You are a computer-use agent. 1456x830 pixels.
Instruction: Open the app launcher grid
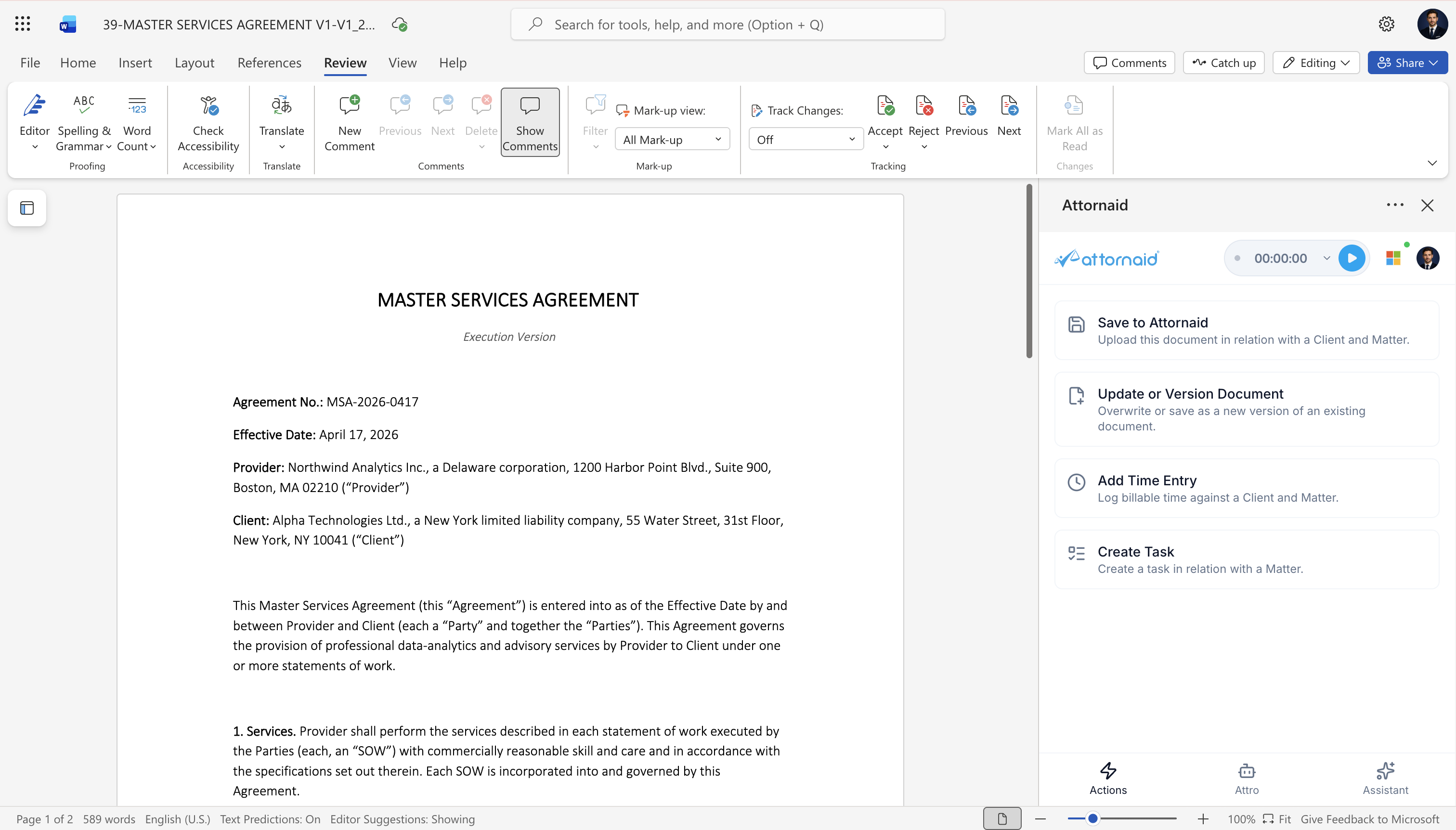tap(22, 24)
